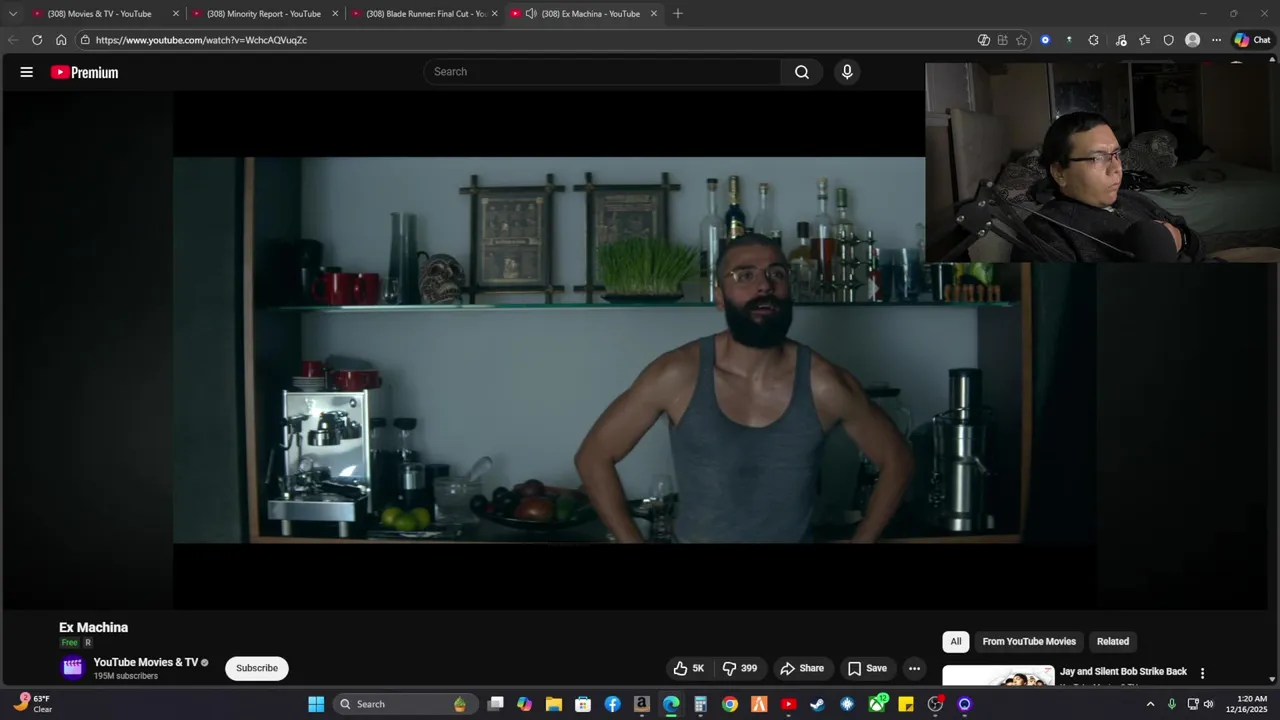Click the YouTube search magnifier button
This screenshot has width=1280, height=720.
[802, 72]
